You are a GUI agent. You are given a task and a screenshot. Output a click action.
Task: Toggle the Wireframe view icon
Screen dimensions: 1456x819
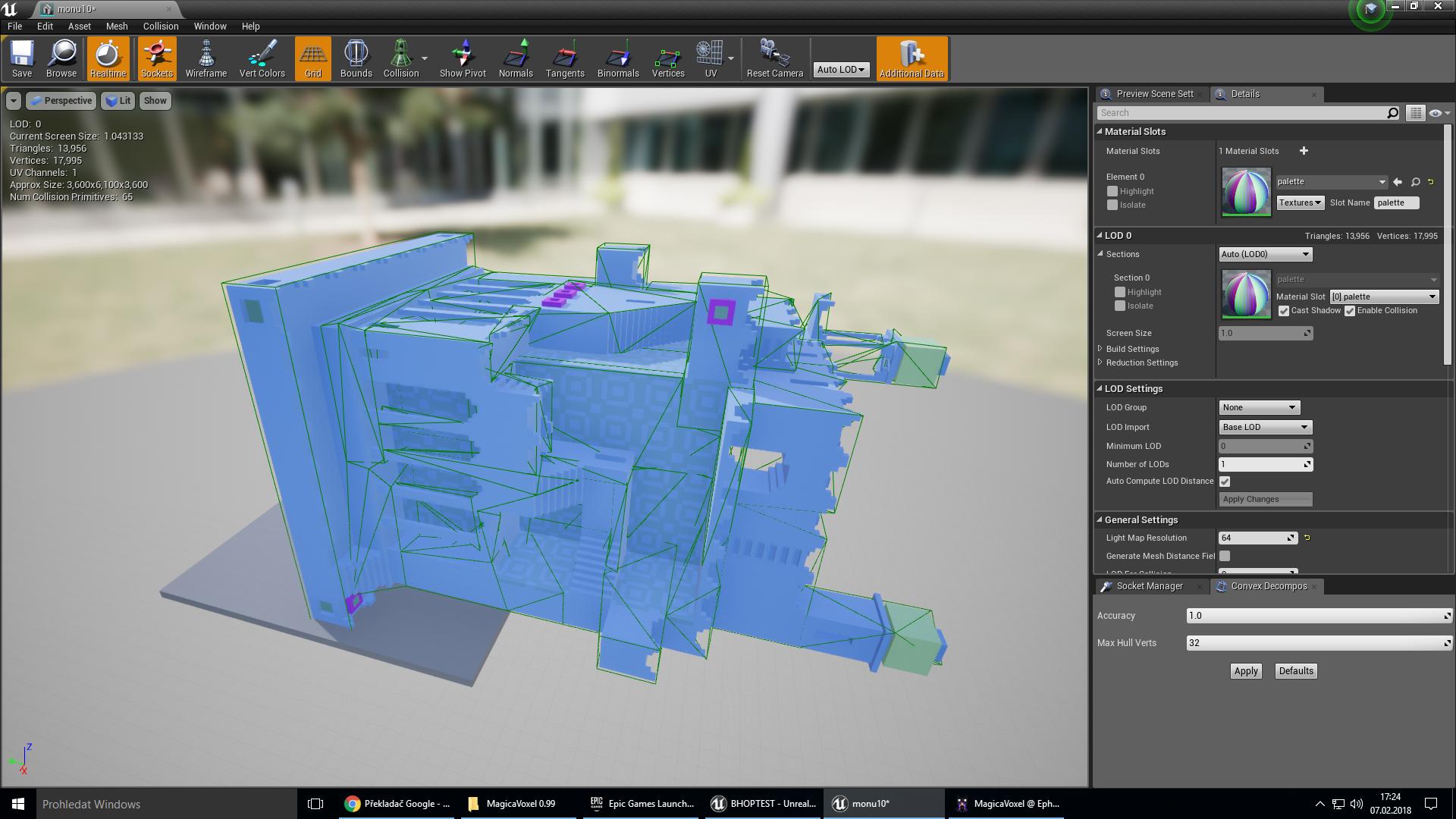coord(206,58)
